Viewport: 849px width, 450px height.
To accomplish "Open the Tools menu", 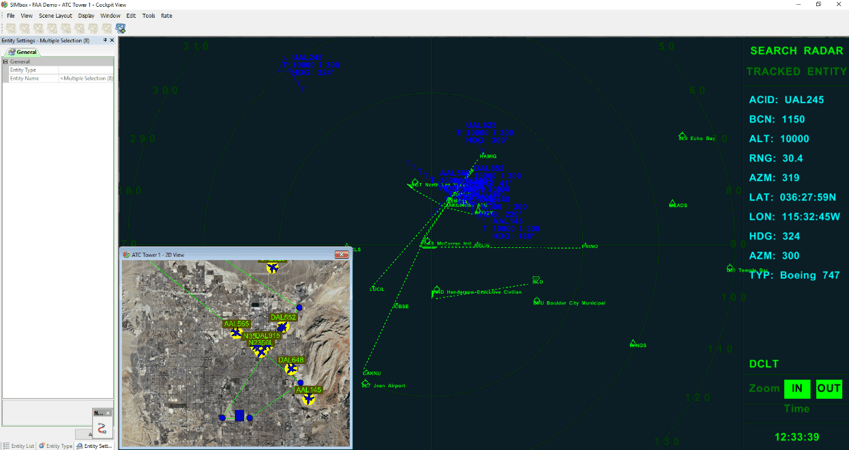I will [148, 16].
